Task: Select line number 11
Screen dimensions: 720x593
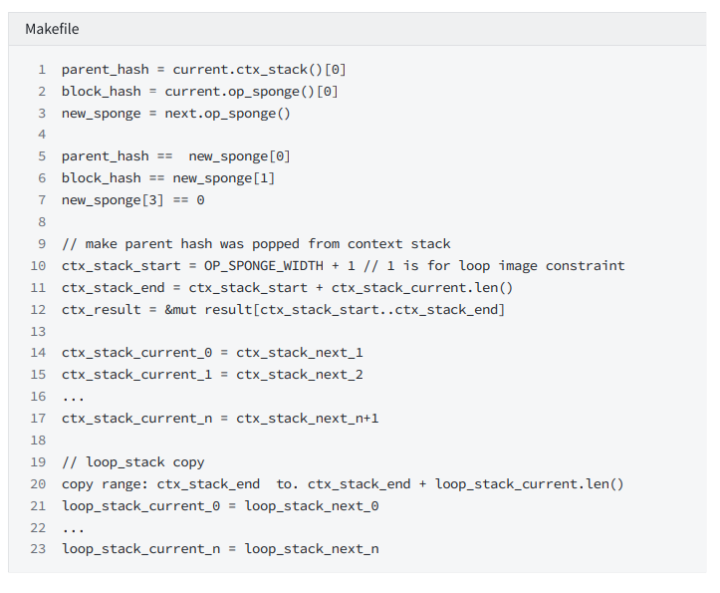Action: tap(38, 288)
